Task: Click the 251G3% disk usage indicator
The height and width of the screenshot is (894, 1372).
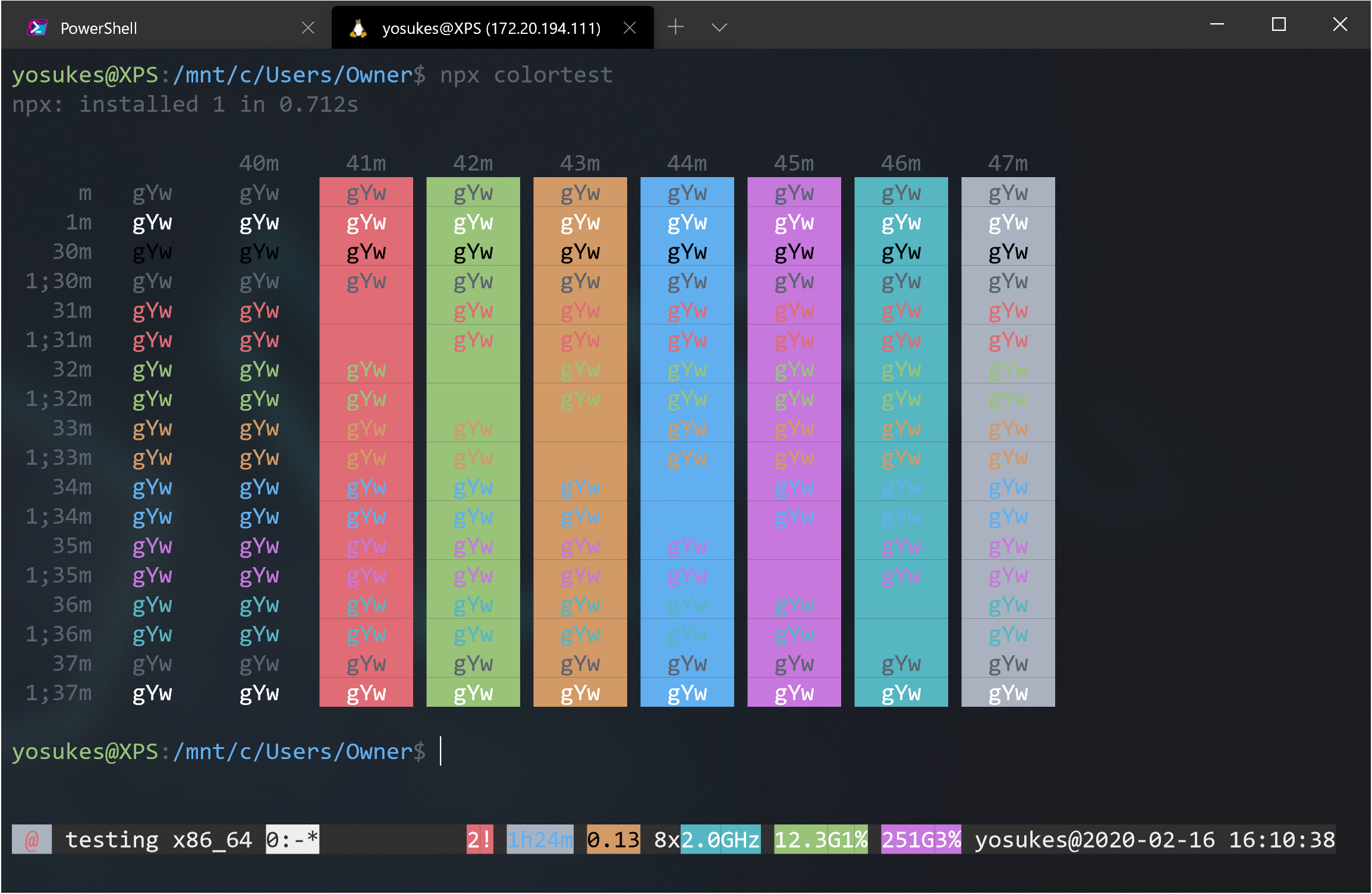Action: point(921,839)
